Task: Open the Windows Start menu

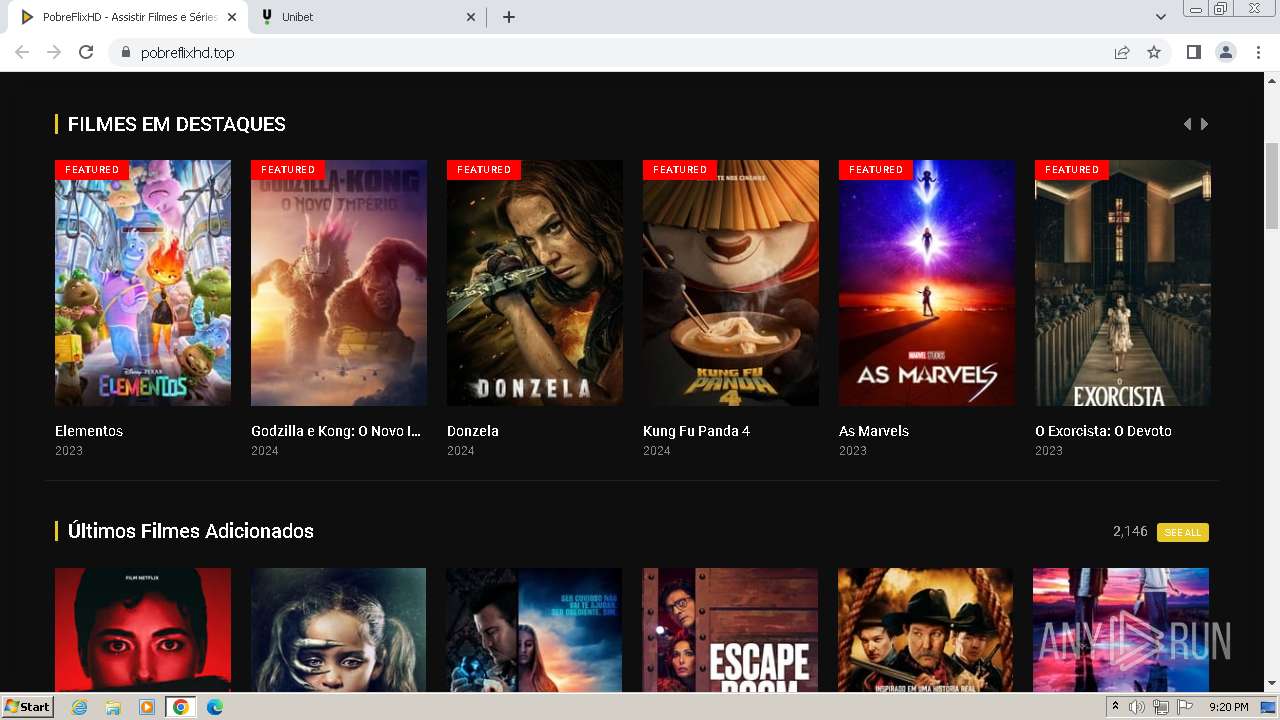Action: pos(28,706)
